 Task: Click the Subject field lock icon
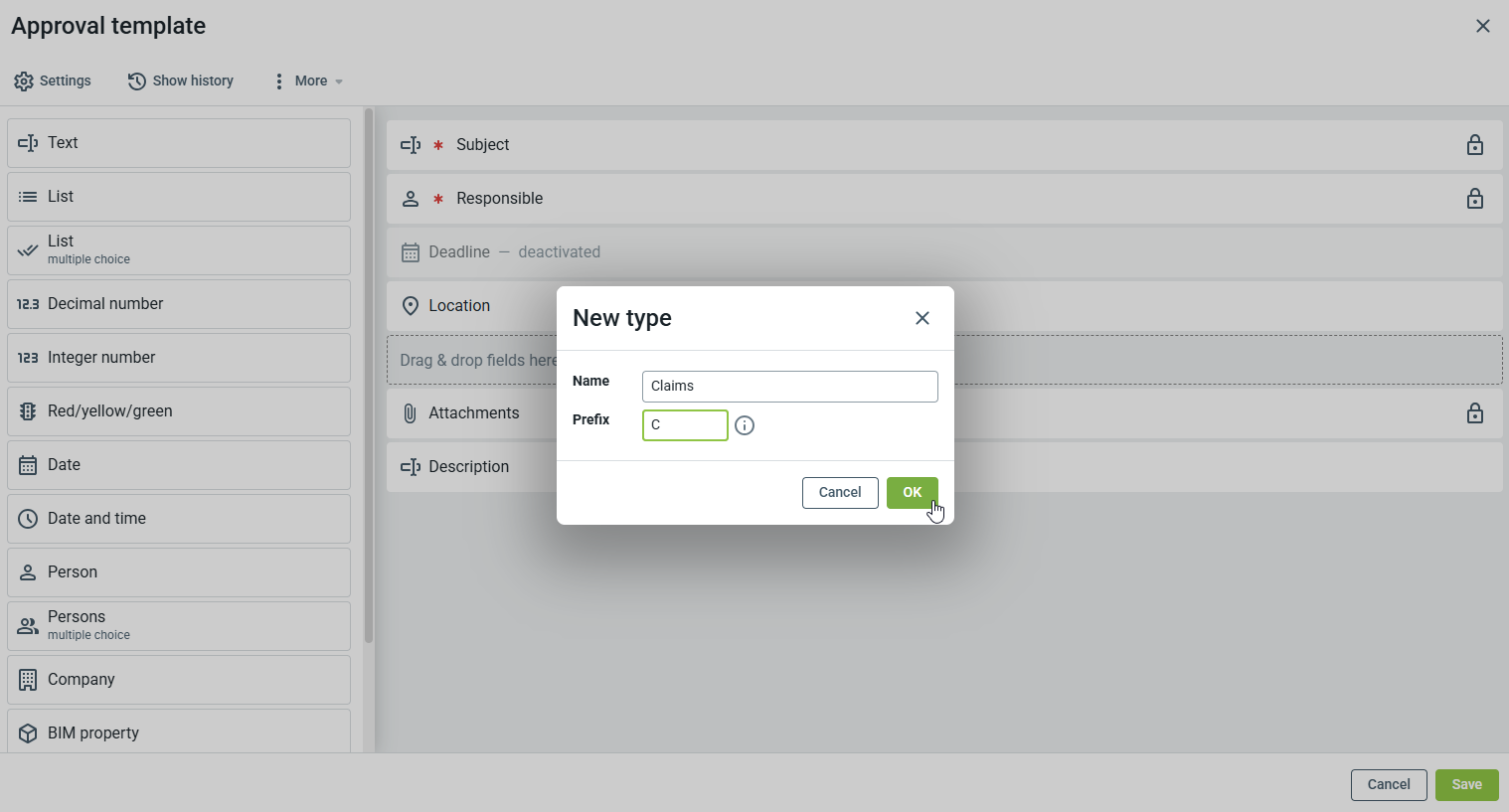point(1475,145)
